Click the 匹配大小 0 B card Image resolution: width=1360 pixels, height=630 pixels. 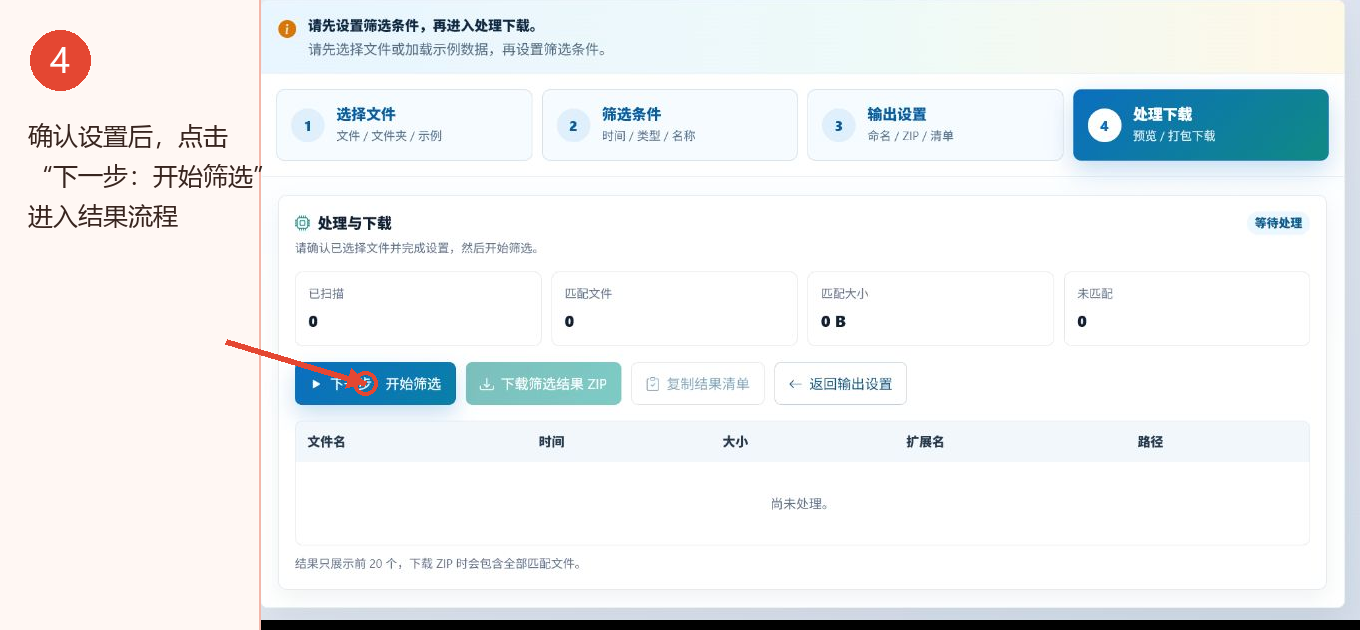coord(930,309)
